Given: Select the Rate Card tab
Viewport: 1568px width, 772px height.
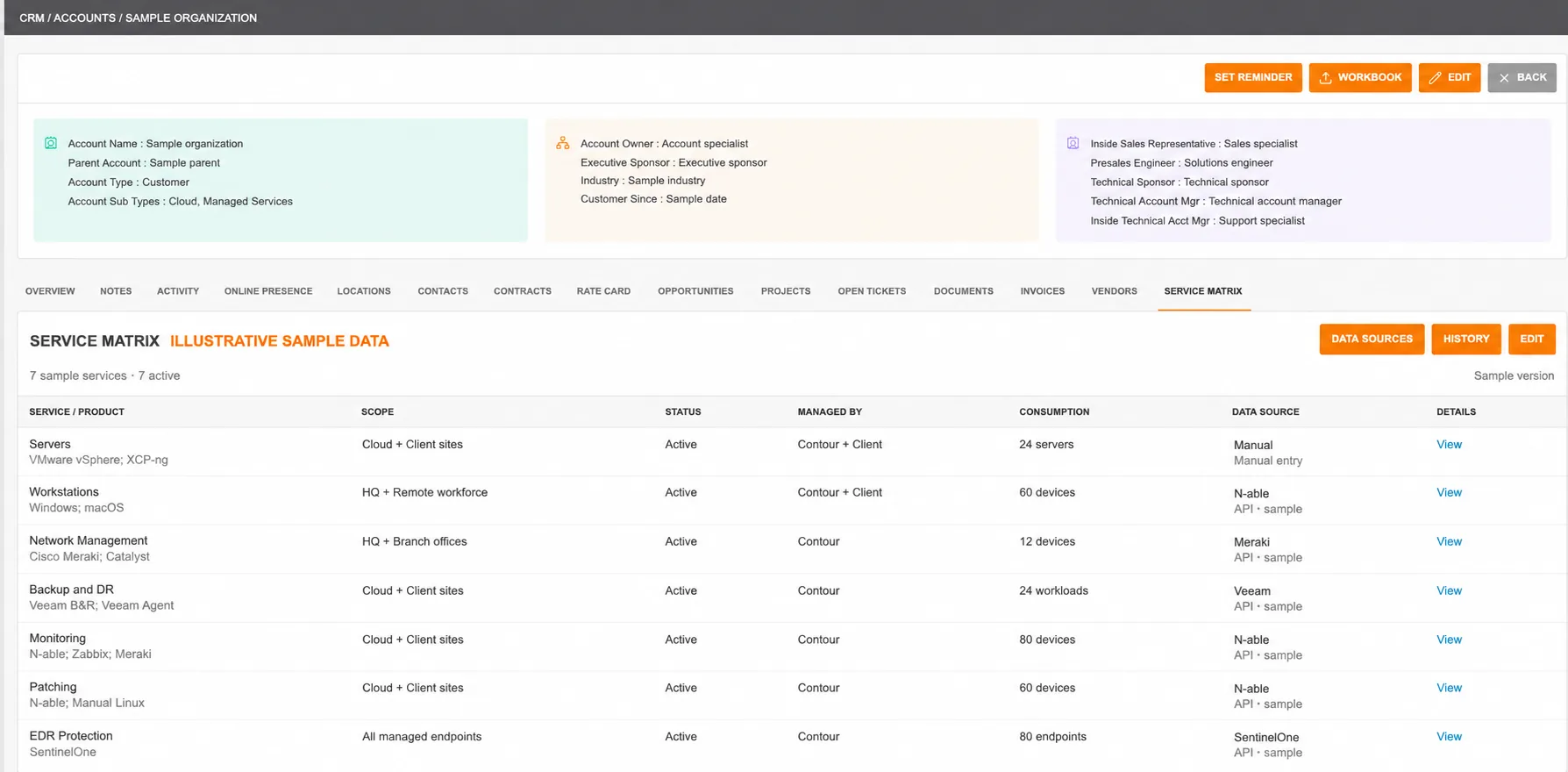Looking at the screenshot, I should point(603,291).
